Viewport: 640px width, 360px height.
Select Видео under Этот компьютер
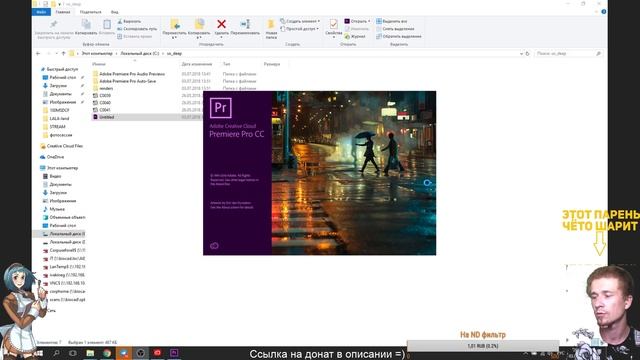click(x=52, y=176)
